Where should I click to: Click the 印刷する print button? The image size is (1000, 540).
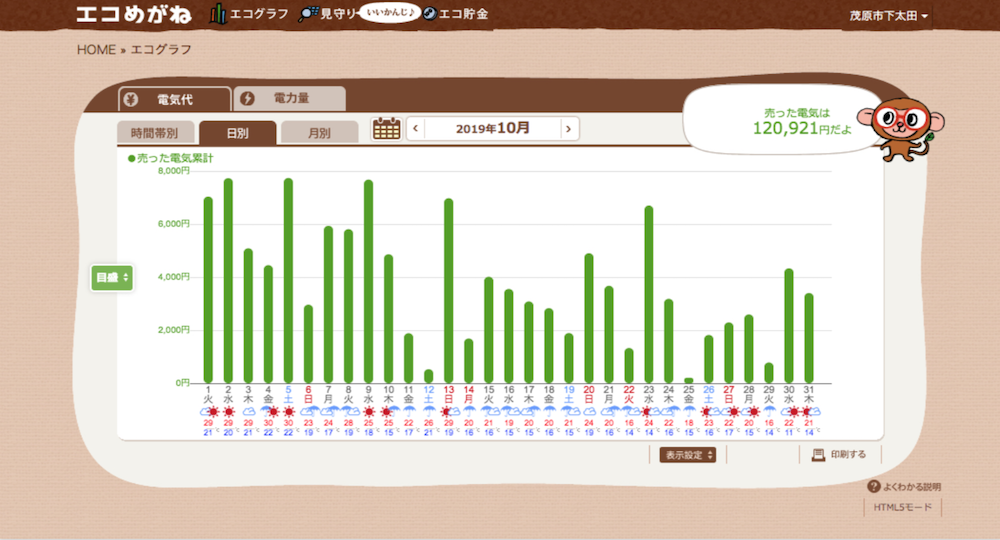click(841, 455)
